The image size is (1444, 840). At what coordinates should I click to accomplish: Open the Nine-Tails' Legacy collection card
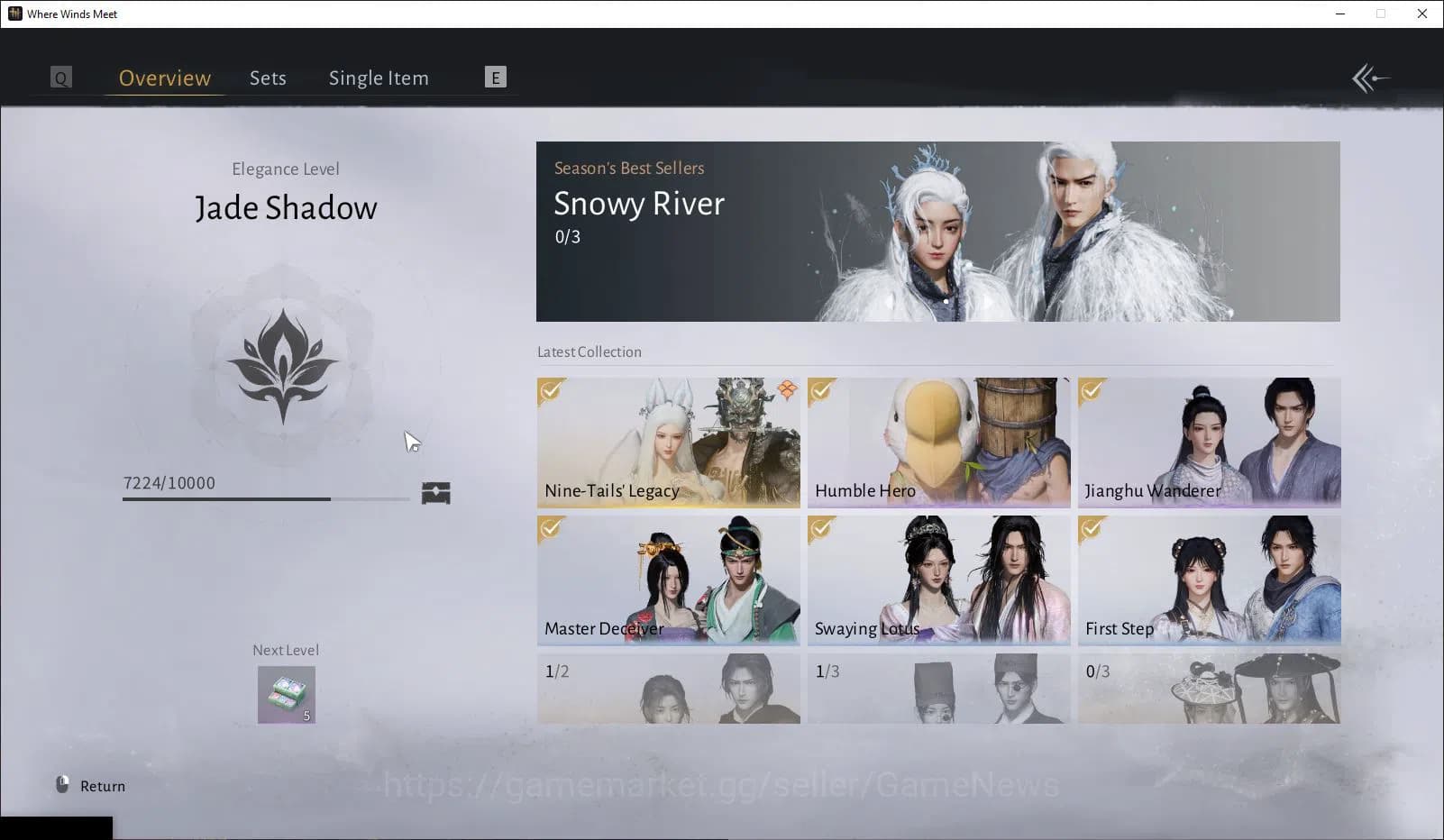669,443
